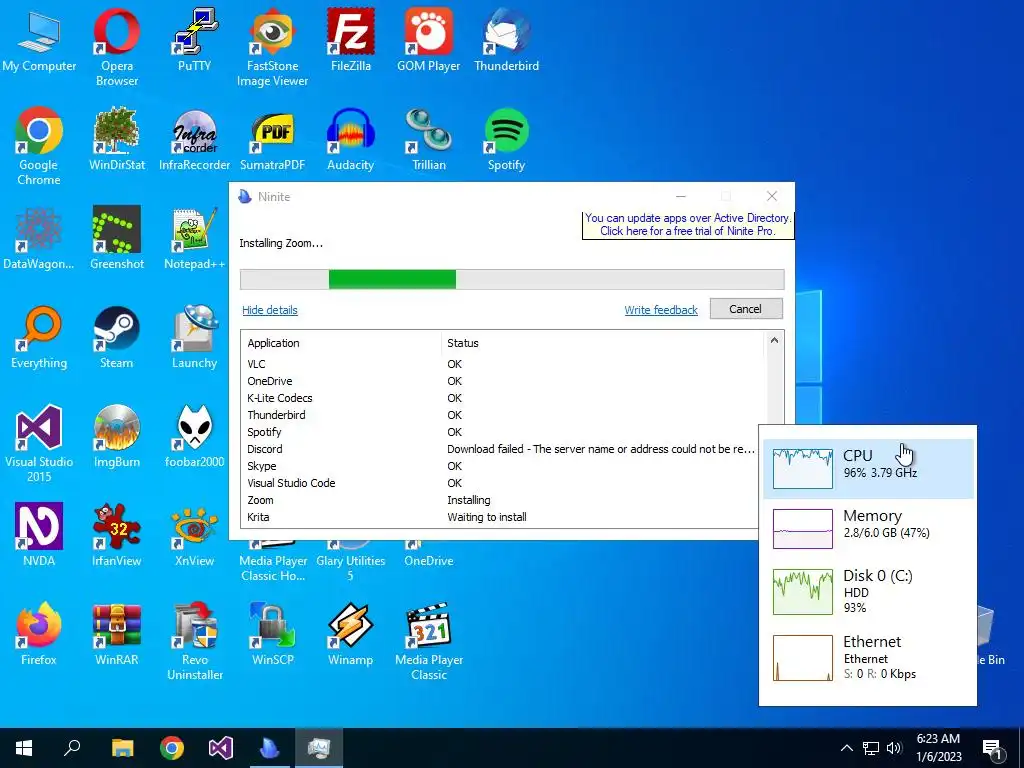Click the Ninite Pro free trial tooltip
The width and height of the screenshot is (1024, 768).
pyautogui.click(x=688, y=225)
